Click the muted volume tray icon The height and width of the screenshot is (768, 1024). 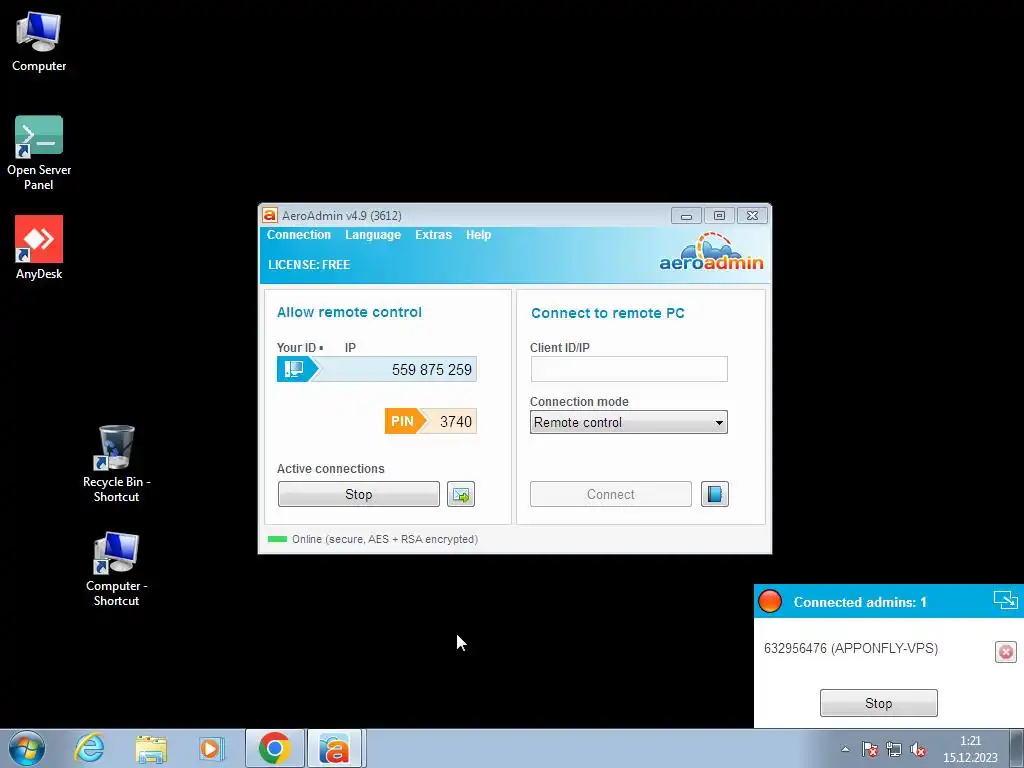(x=918, y=749)
